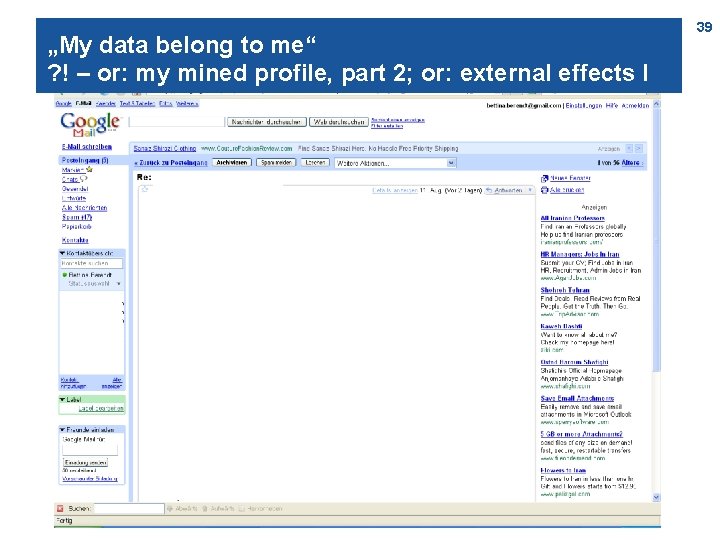The image size is (720, 540).
Task: Click the Ältere messages link
Action: pos(631,163)
